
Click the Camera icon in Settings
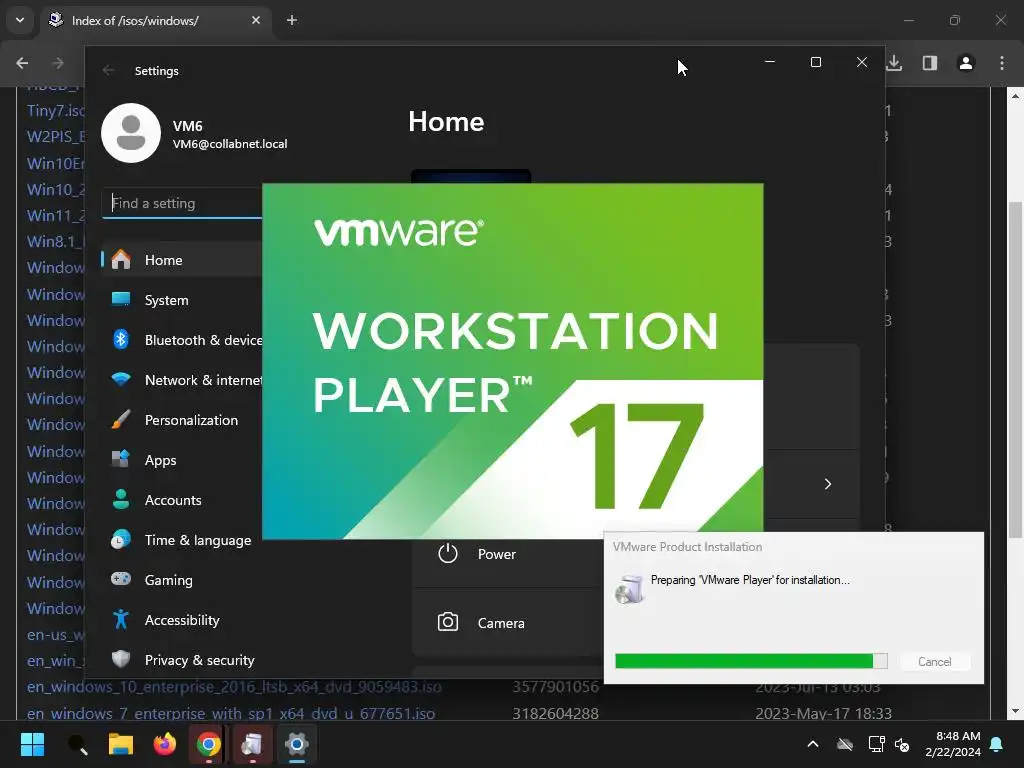coord(447,622)
